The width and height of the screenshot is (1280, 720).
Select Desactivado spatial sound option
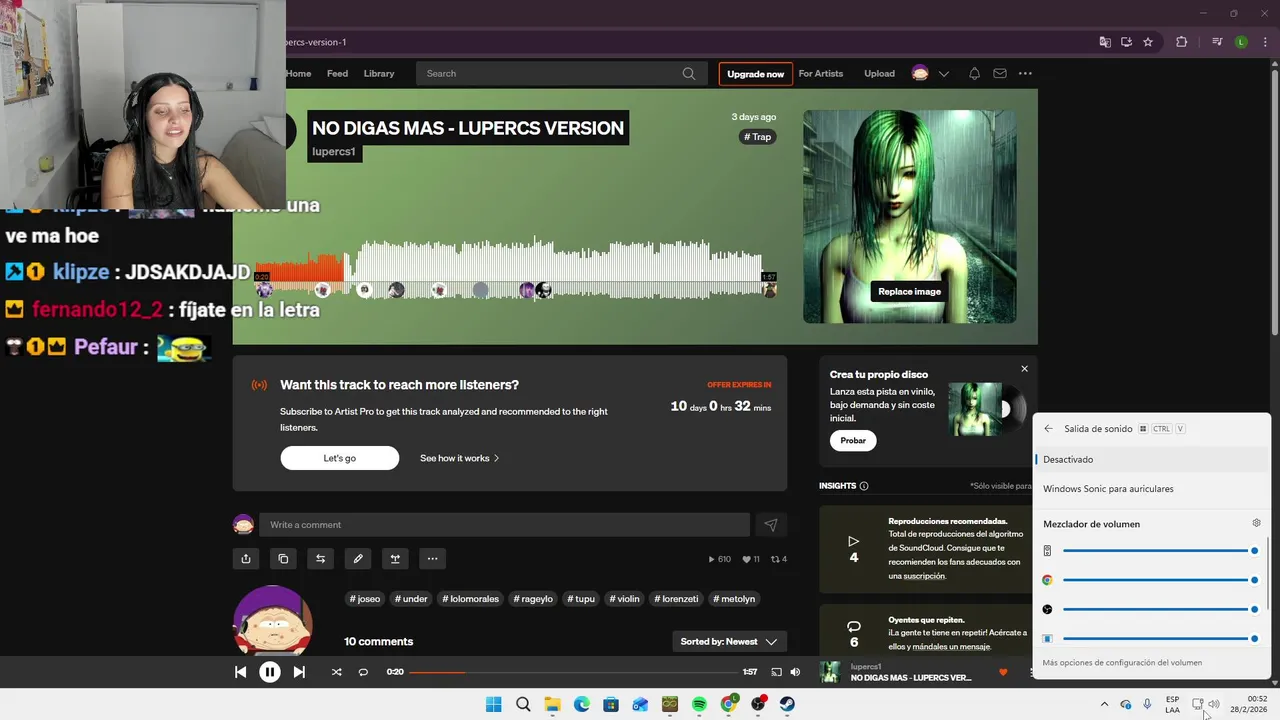tap(1150, 459)
